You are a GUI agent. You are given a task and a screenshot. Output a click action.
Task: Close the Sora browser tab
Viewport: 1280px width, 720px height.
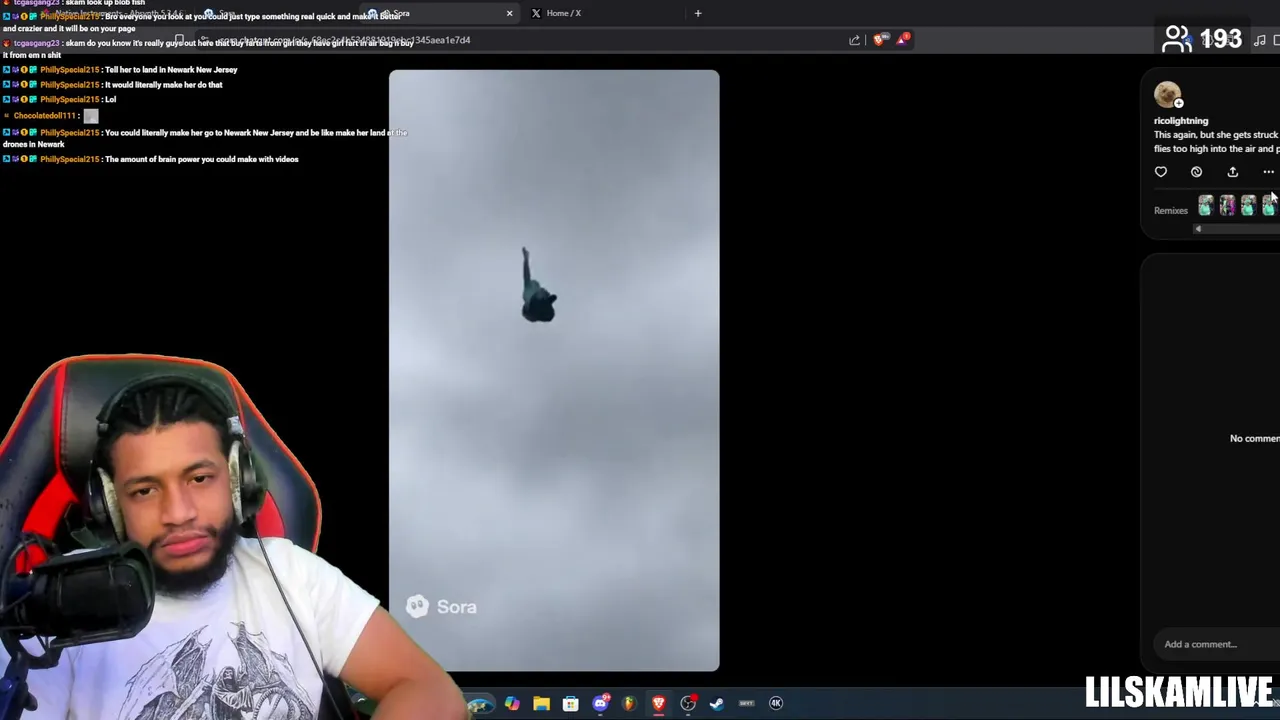click(509, 13)
